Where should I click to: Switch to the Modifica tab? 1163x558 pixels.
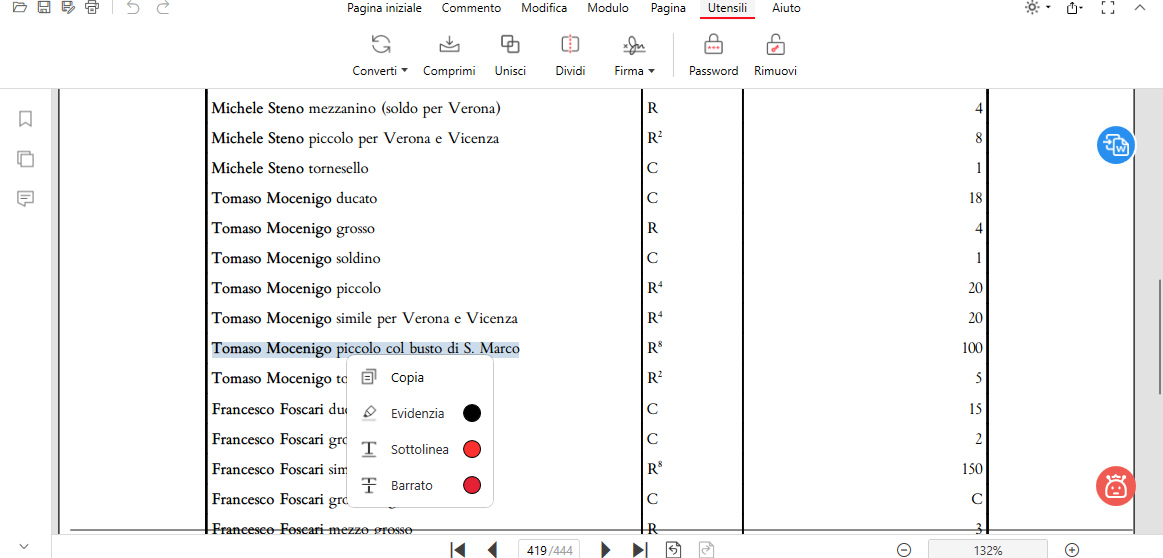tap(544, 8)
